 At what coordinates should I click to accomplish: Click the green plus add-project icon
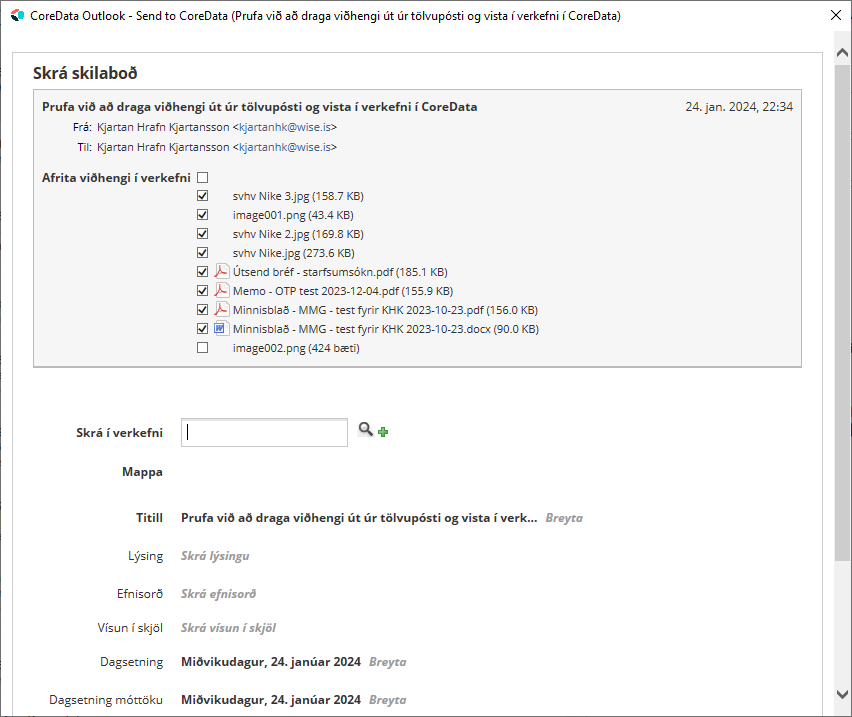click(383, 432)
